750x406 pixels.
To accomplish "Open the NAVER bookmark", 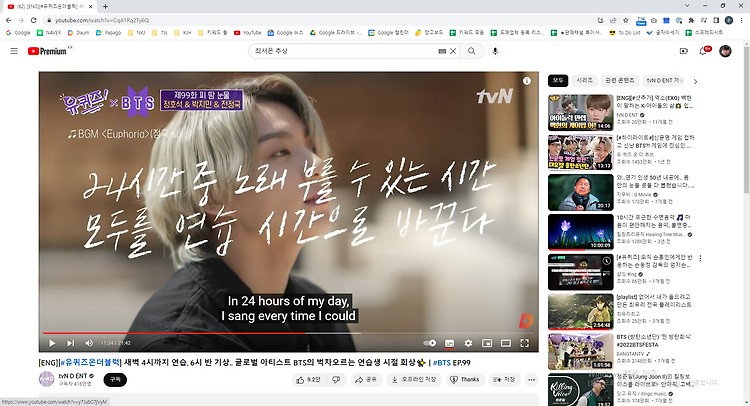I will click(x=49, y=33).
